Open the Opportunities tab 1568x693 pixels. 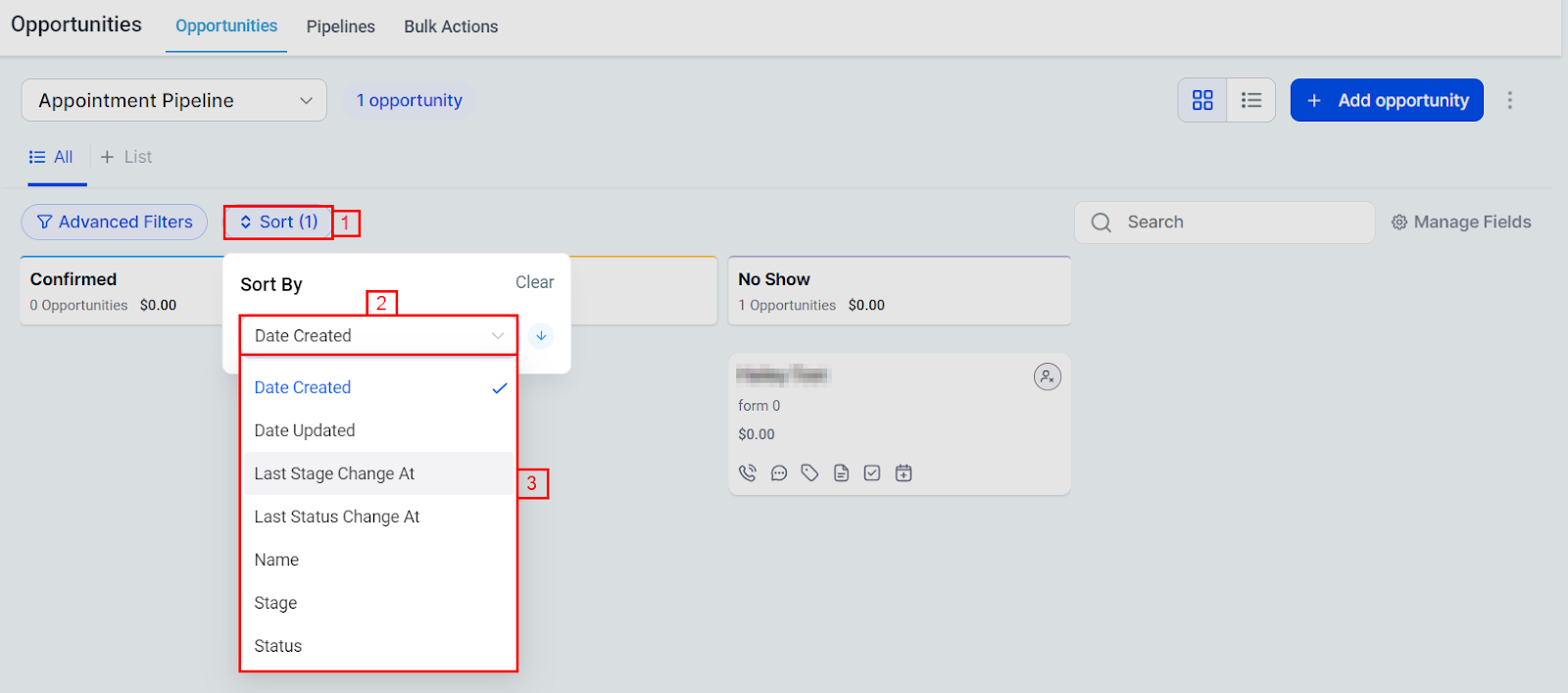[226, 26]
